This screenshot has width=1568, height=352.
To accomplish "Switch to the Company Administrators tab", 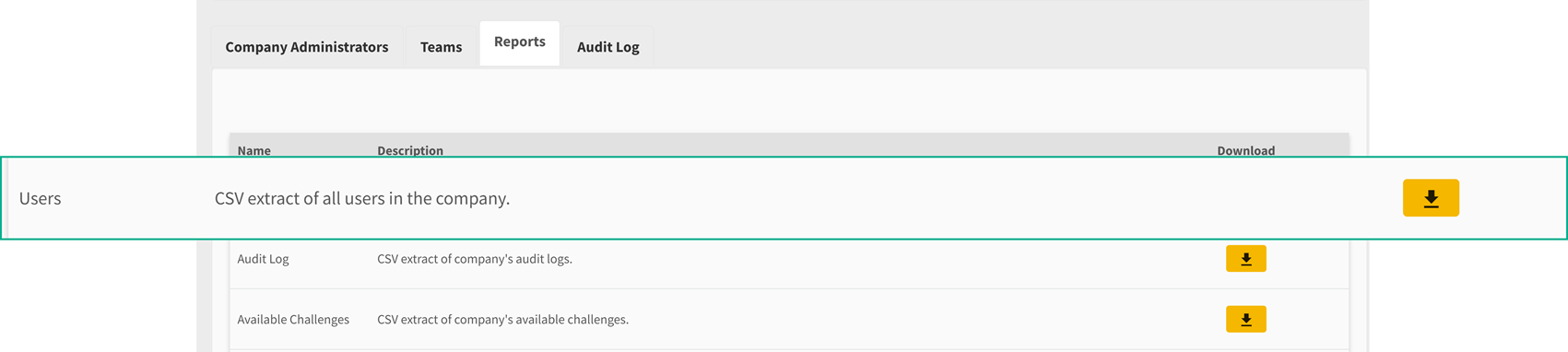I will (307, 47).
